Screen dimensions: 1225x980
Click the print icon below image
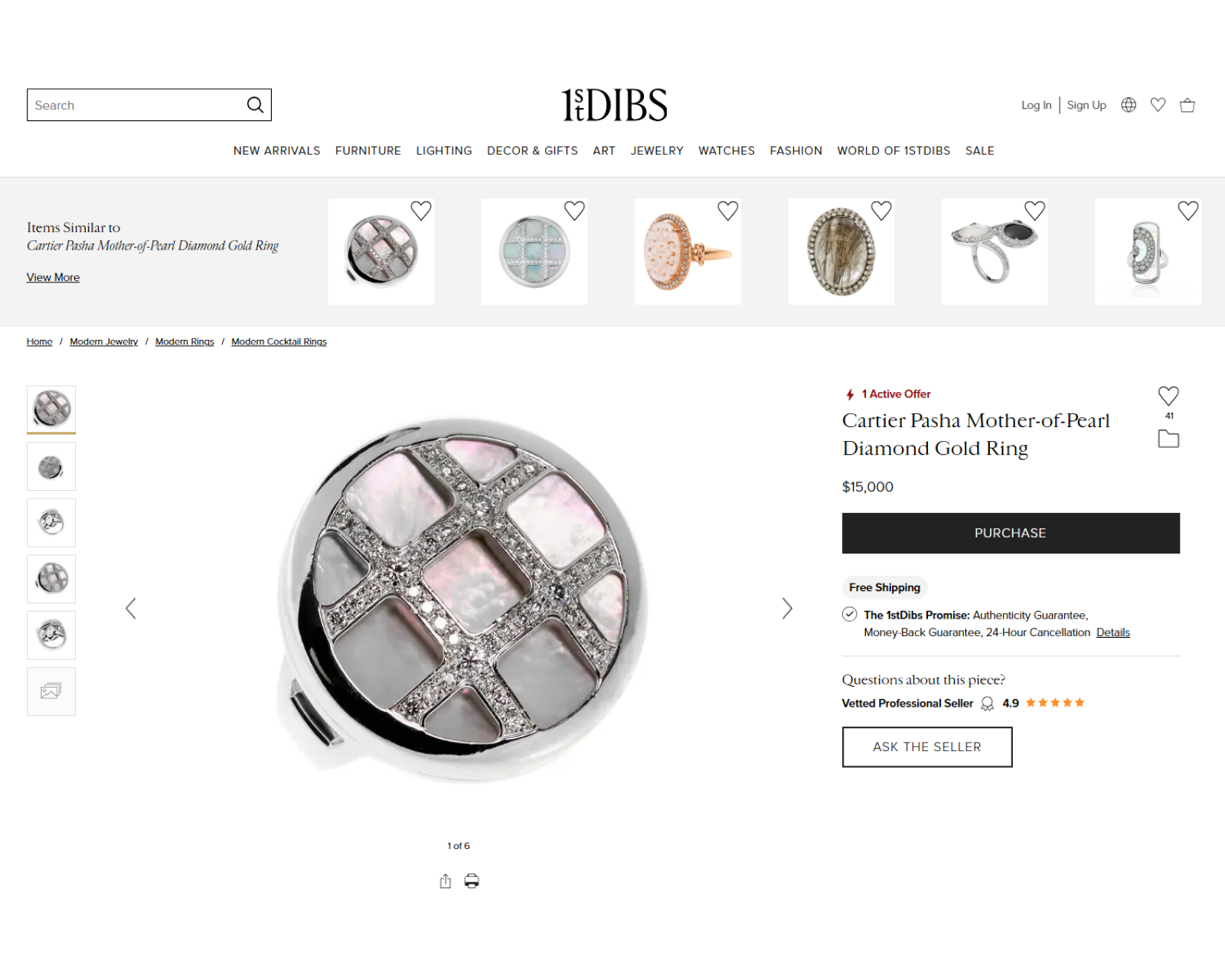(x=472, y=881)
